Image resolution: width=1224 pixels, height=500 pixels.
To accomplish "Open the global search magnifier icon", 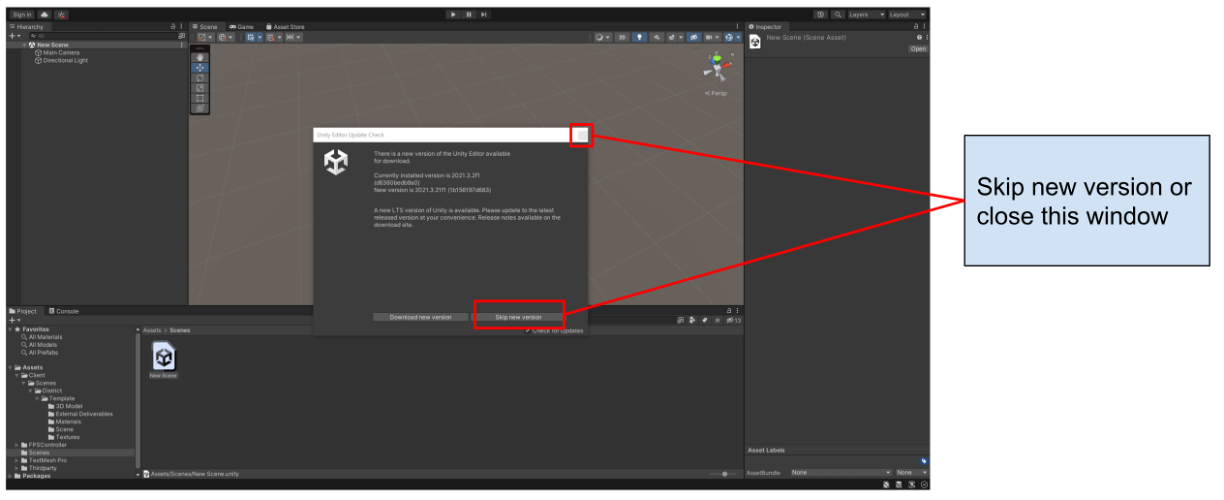I will [x=837, y=15].
